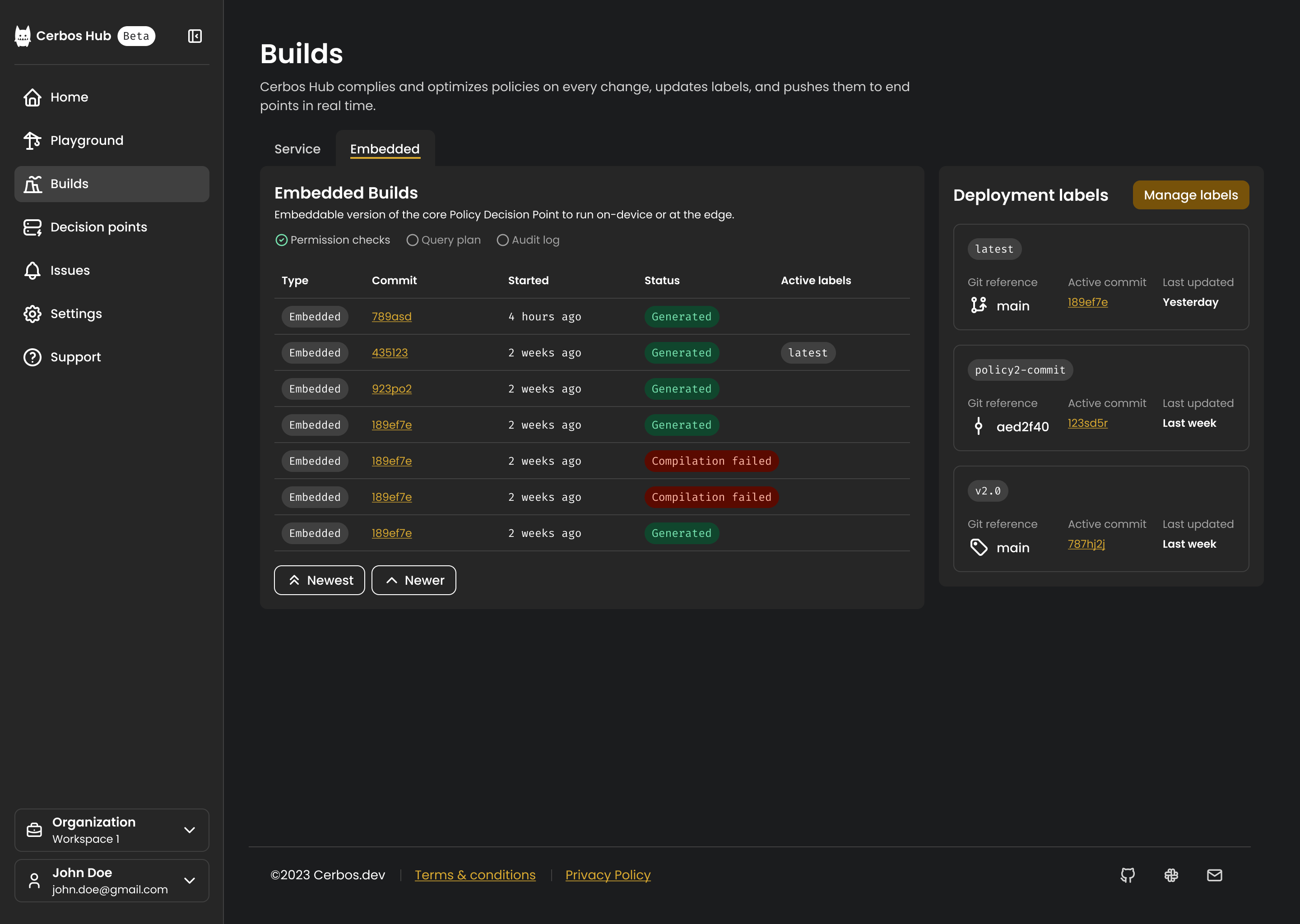
Task: Open commit 789asd details
Action: (x=392, y=316)
